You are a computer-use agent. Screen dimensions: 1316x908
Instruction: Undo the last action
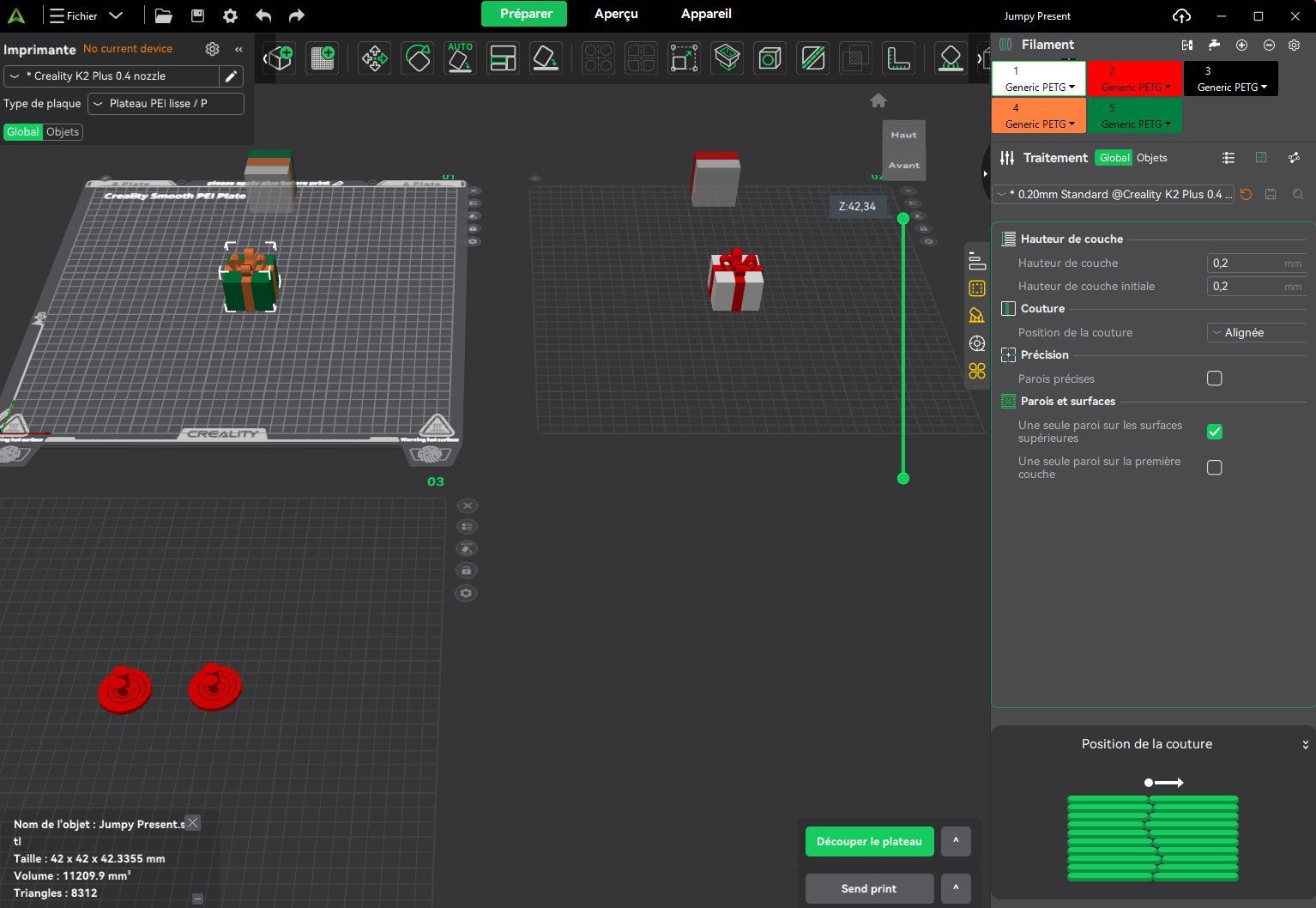263,15
